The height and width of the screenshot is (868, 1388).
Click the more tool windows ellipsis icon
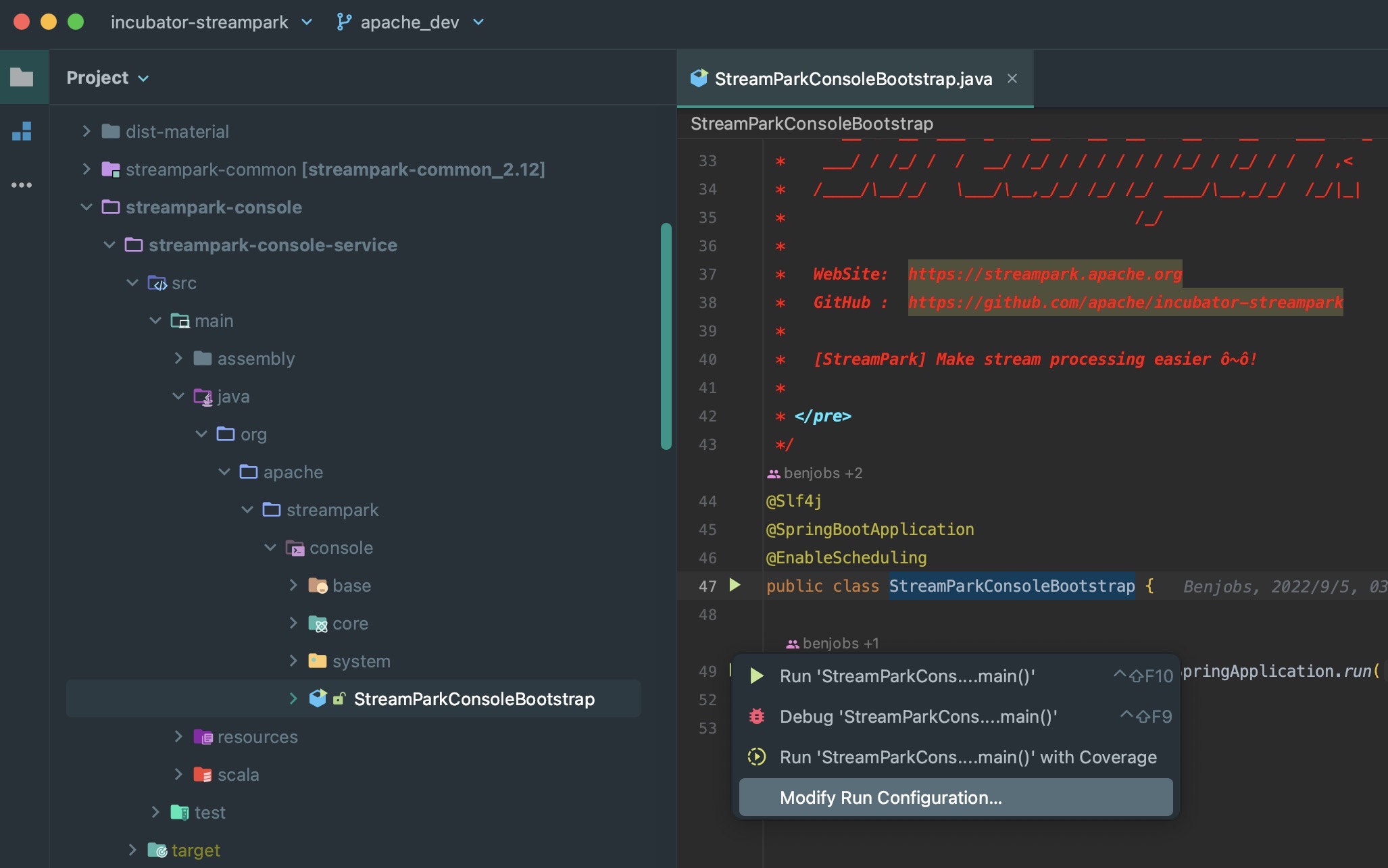(22, 185)
